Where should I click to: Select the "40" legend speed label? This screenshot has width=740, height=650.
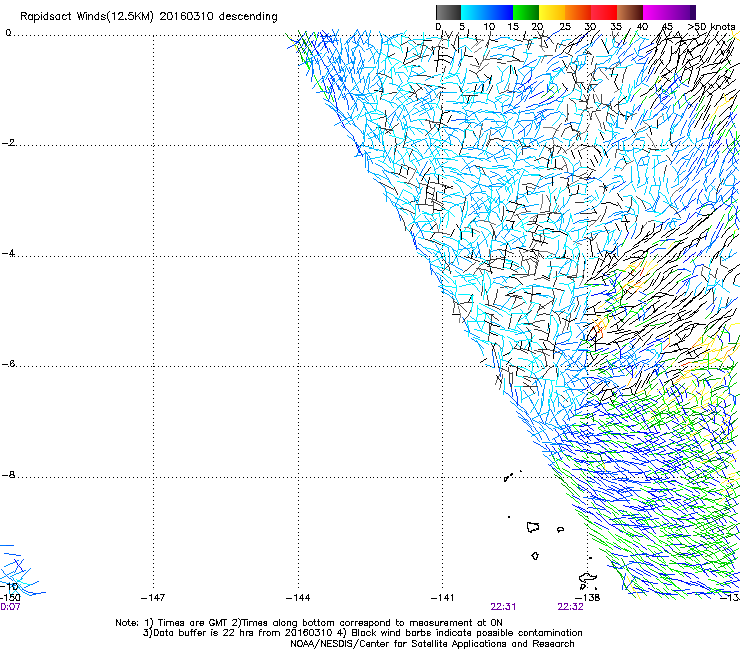pyautogui.click(x=642, y=27)
